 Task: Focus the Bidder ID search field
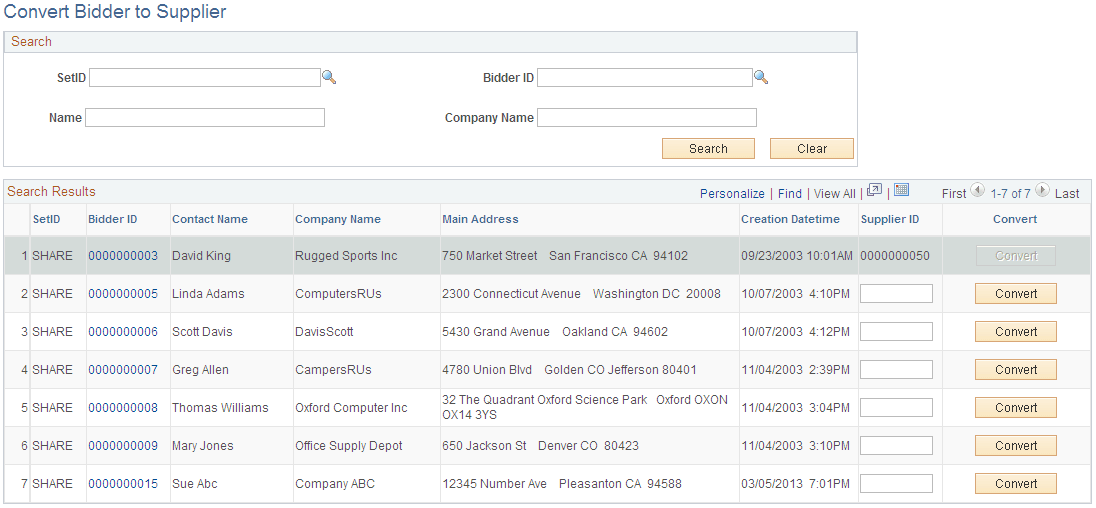point(644,78)
